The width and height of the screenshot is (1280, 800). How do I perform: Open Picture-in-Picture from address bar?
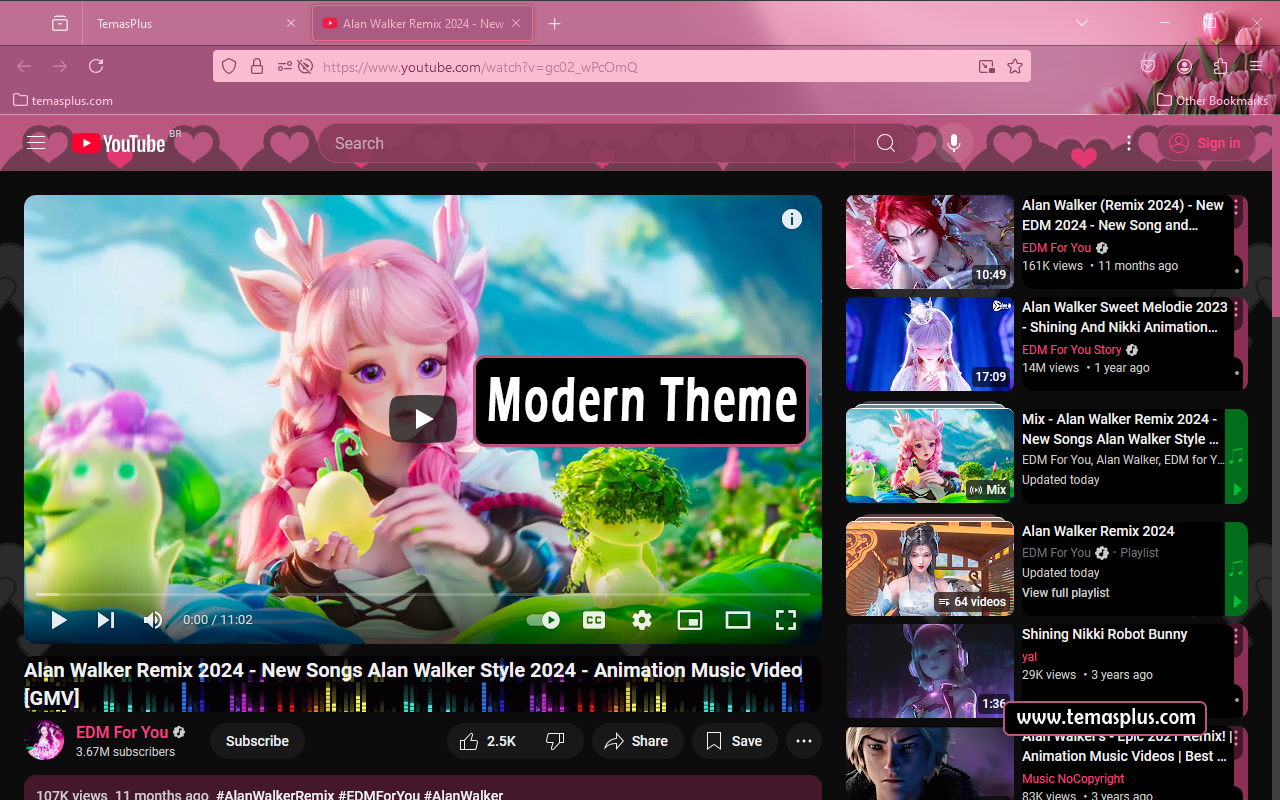coord(987,67)
